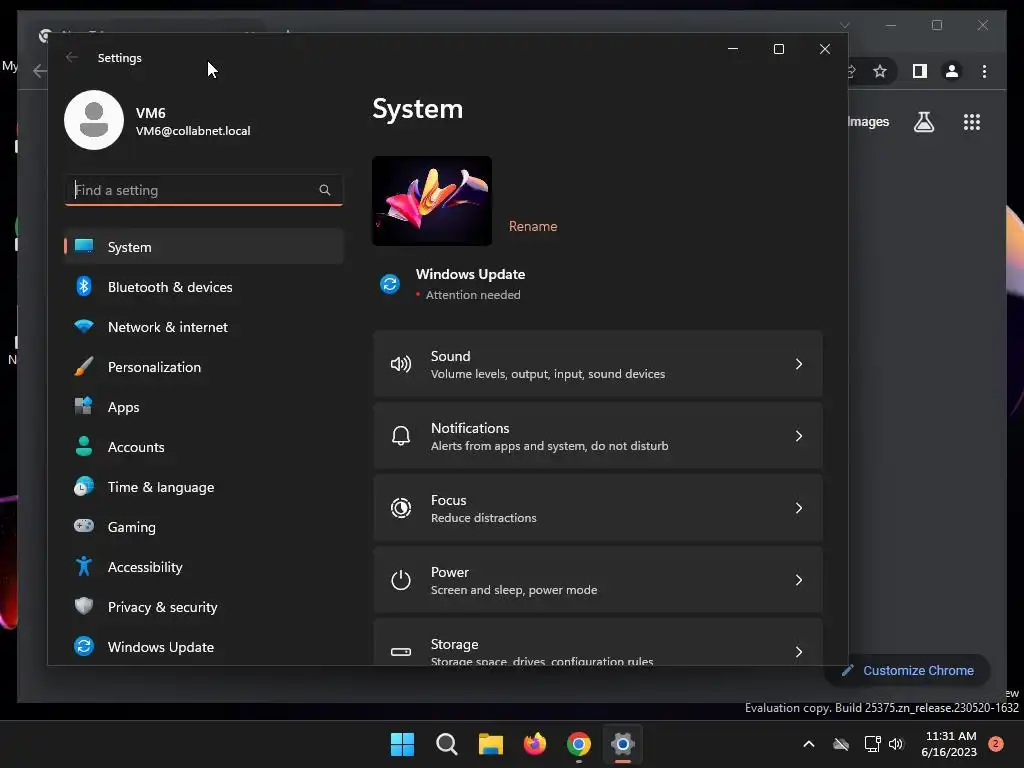The width and height of the screenshot is (1024, 768).
Task: Click the Privacy & security shield icon
Action: [x=84, y=606]
